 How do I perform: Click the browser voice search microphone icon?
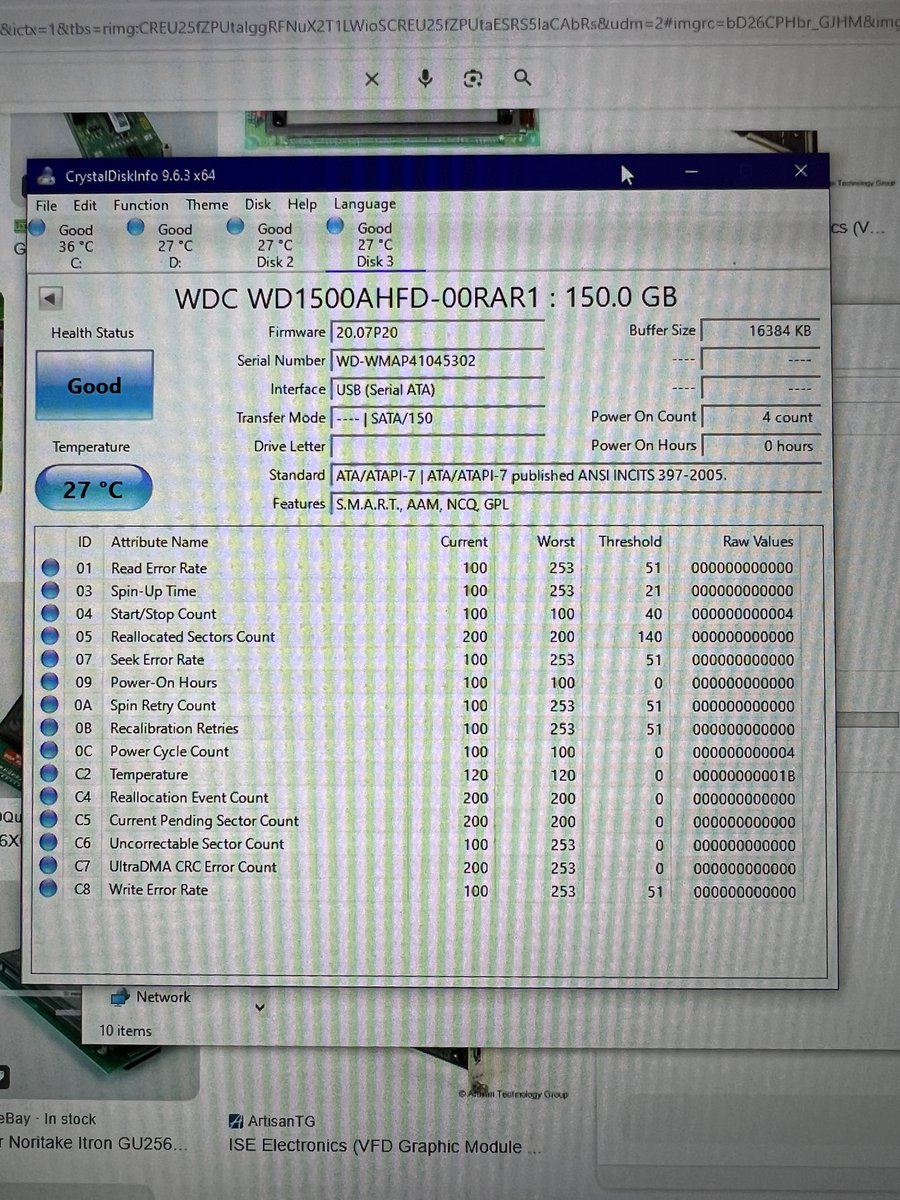tap(425, 78)
